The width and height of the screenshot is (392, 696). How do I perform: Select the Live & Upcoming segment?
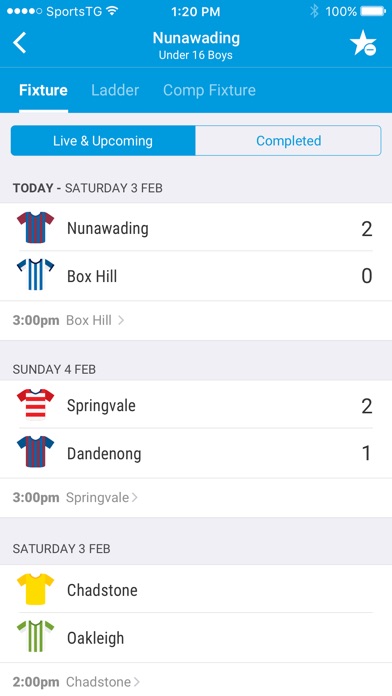103,141
